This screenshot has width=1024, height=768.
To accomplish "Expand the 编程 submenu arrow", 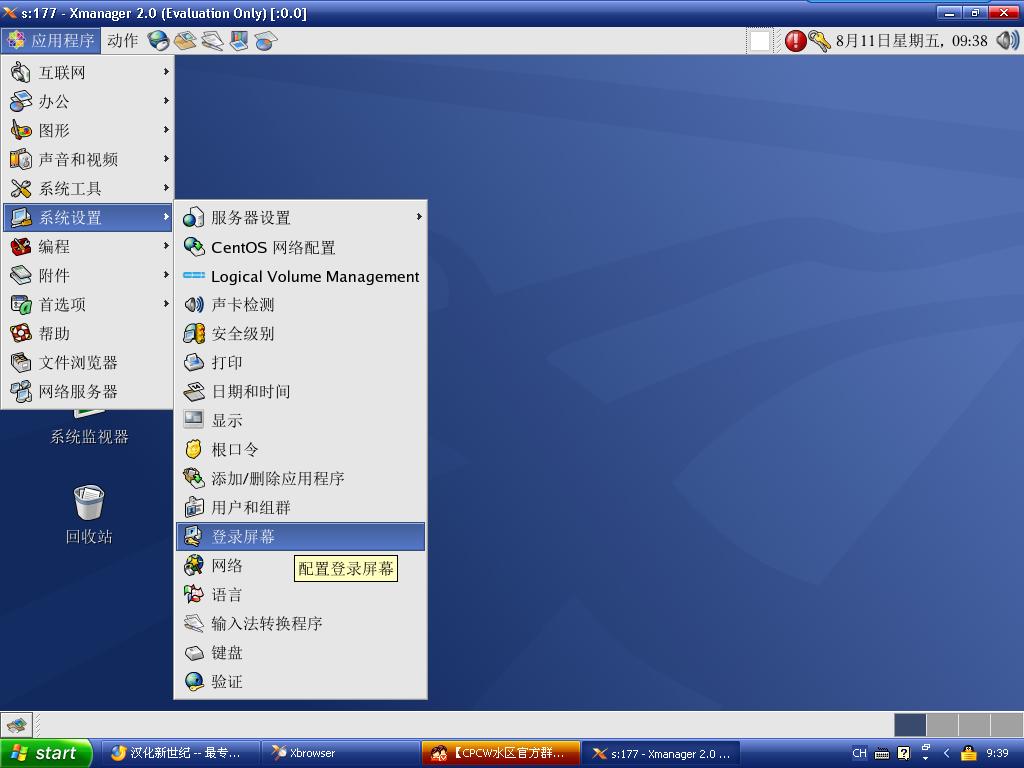I will pos(166,246).
